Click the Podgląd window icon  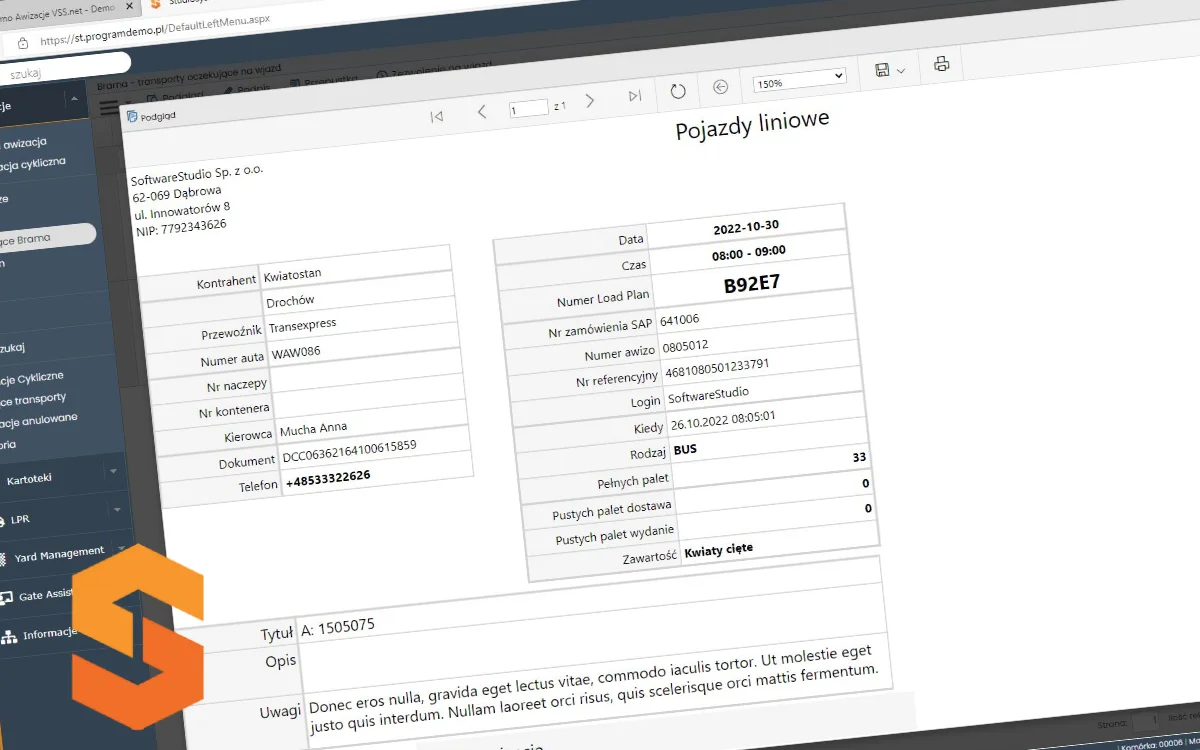point(133,116)
